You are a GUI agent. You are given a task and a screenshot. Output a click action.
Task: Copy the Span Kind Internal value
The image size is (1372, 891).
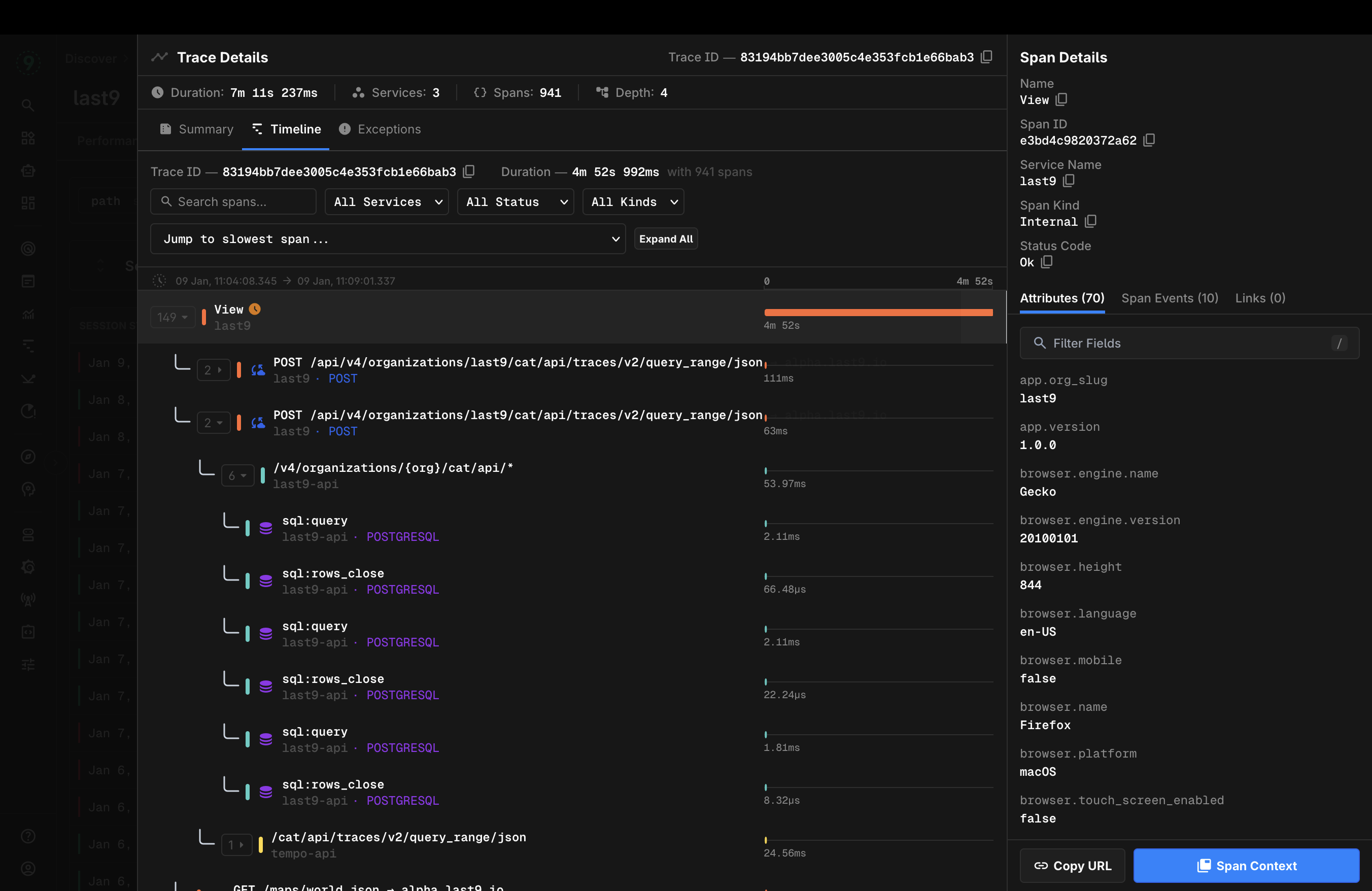pos(1090,221)
